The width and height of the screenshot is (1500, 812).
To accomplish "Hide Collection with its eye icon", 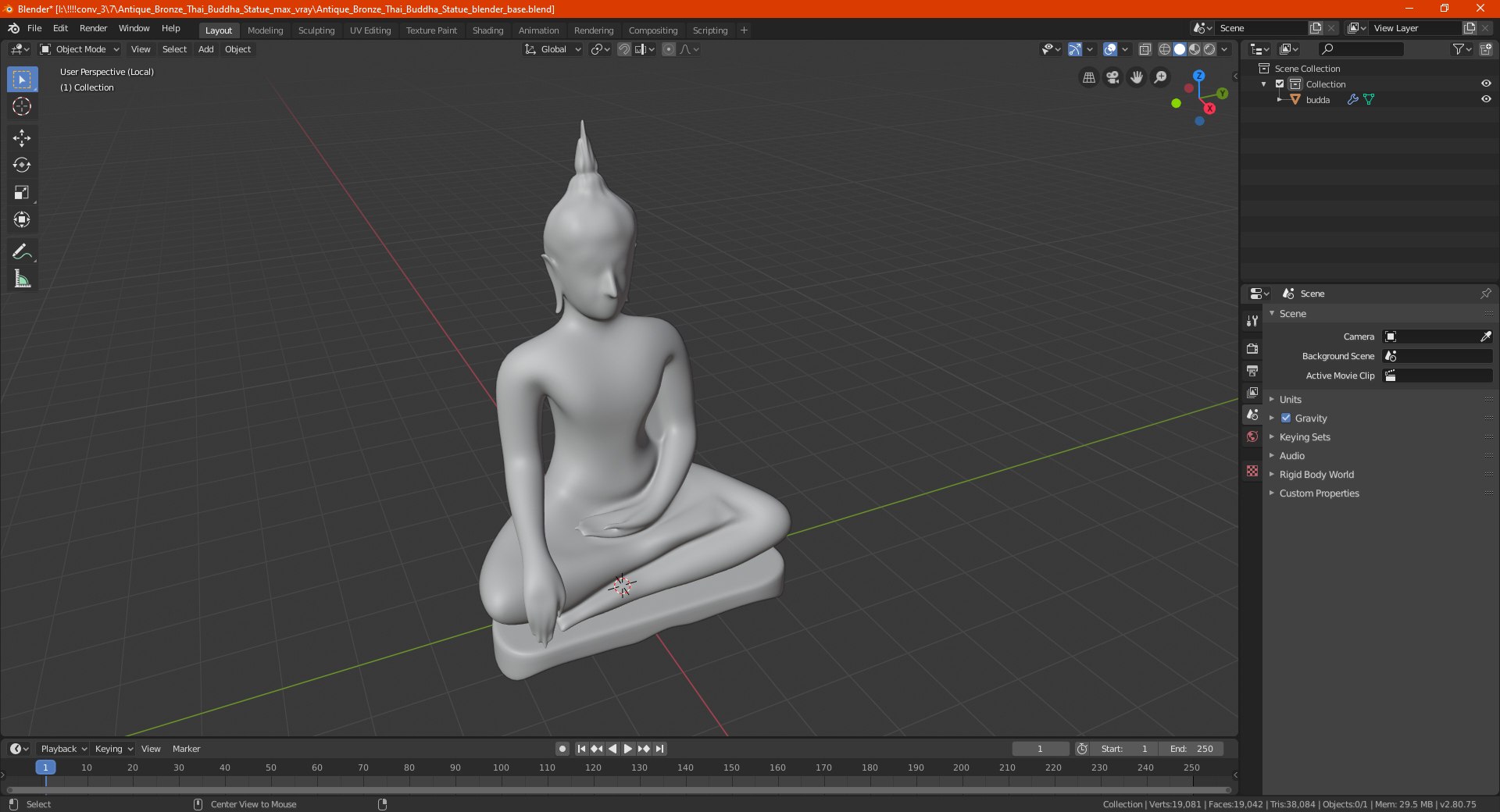I will (1486, 84).
